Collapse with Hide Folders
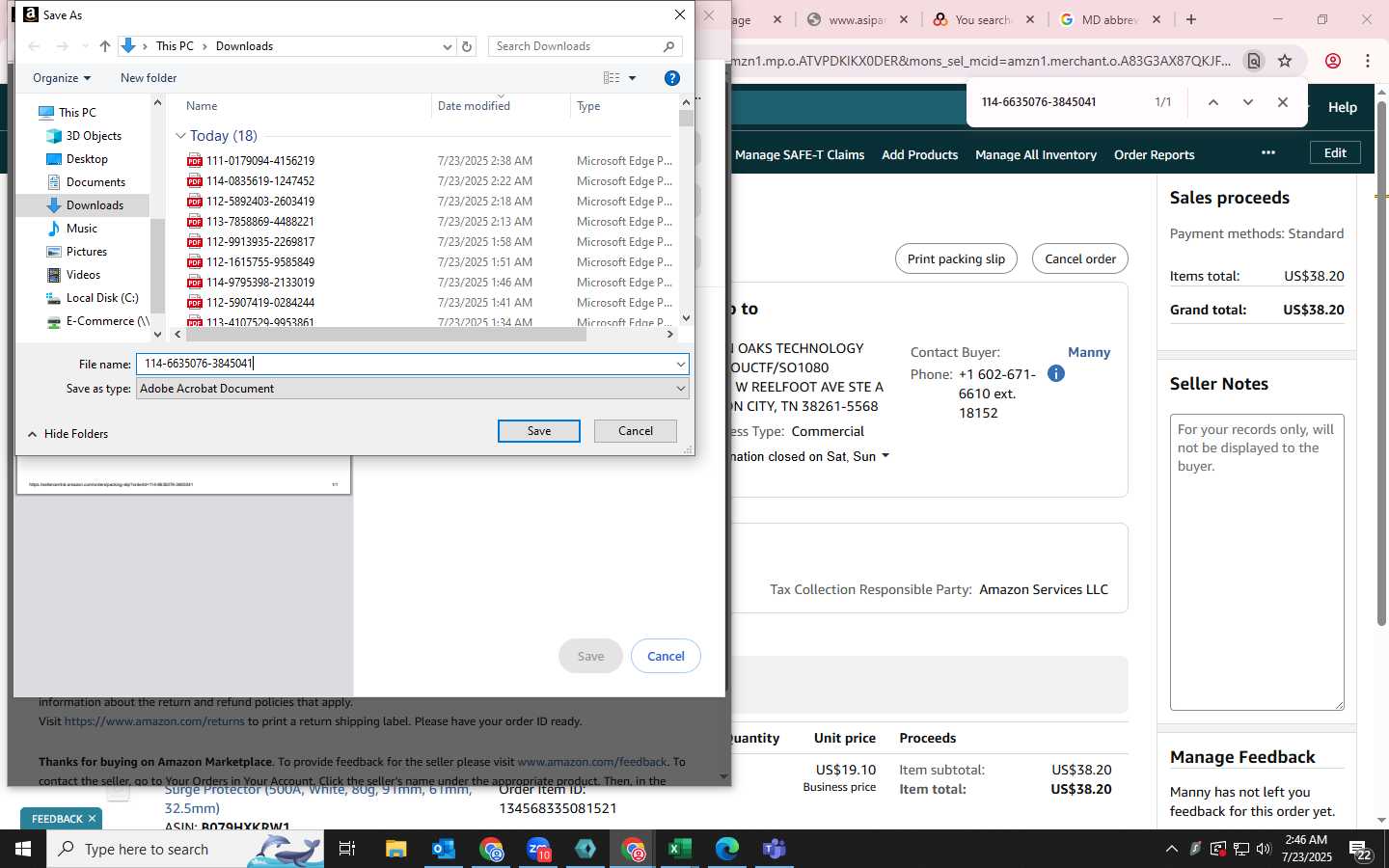 point(68,434)
